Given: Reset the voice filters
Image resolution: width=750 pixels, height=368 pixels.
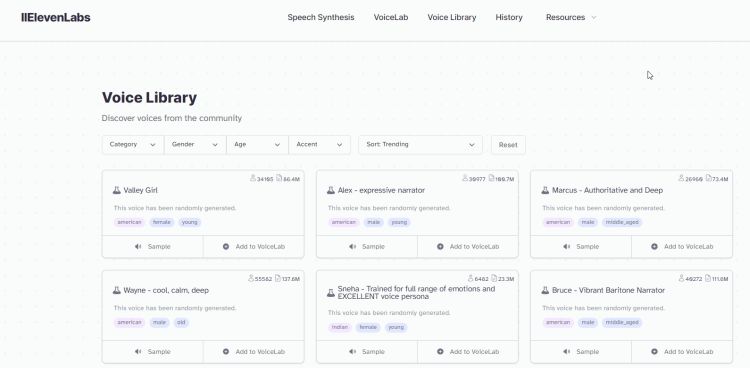Looking at the screenshot, I should 508,145.
